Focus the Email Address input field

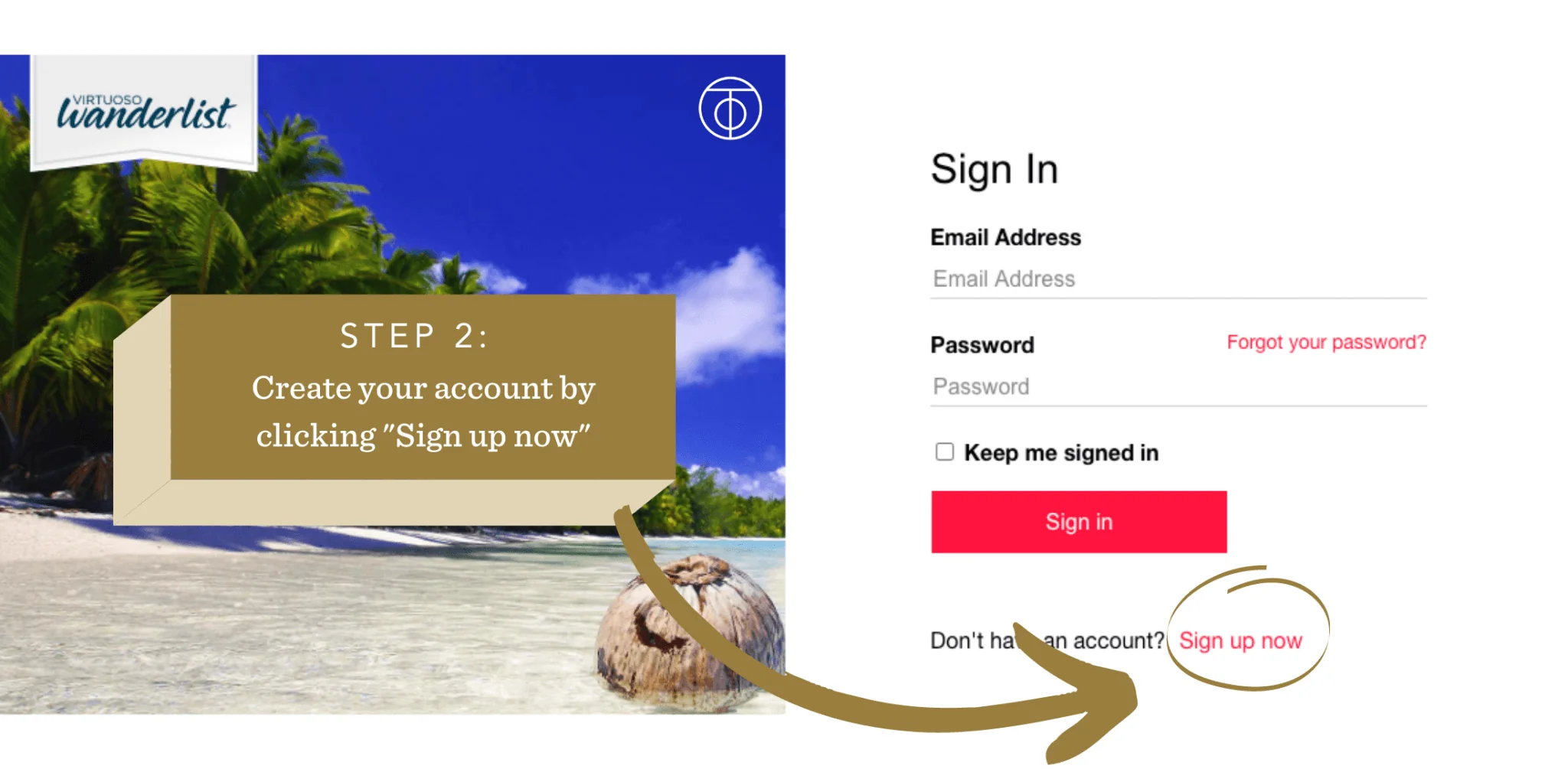pyautogui.click(x=1178, y=279)
